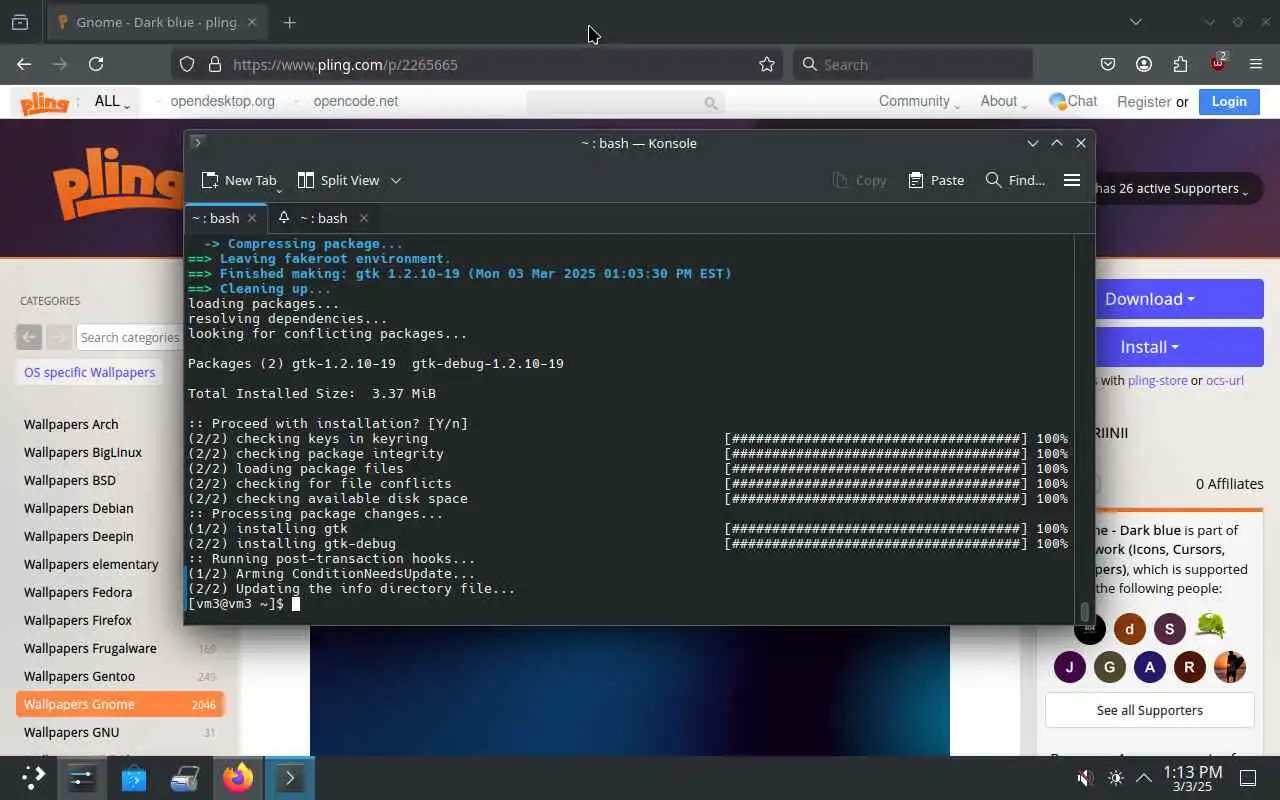Select highlighted Wallpapers Gnome category

(120, 704)
